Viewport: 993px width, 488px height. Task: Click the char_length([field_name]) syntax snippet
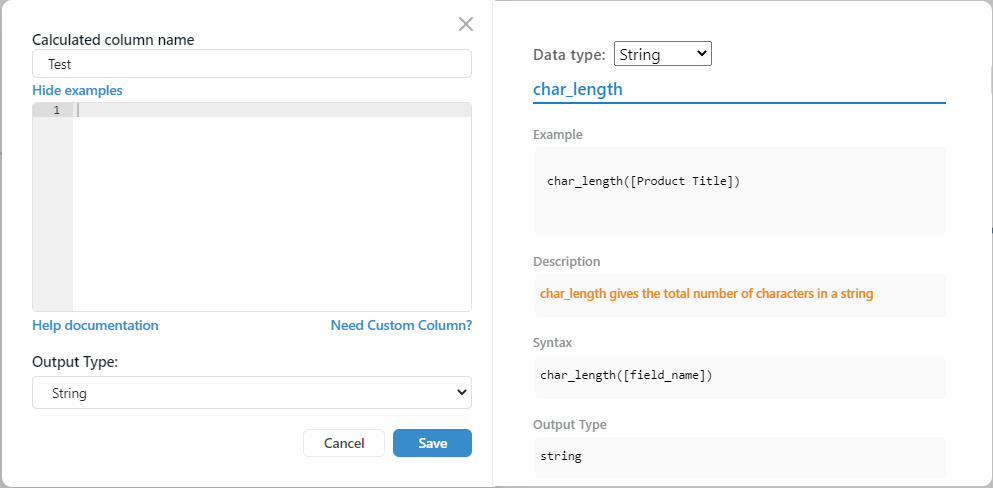coord(625,375)
